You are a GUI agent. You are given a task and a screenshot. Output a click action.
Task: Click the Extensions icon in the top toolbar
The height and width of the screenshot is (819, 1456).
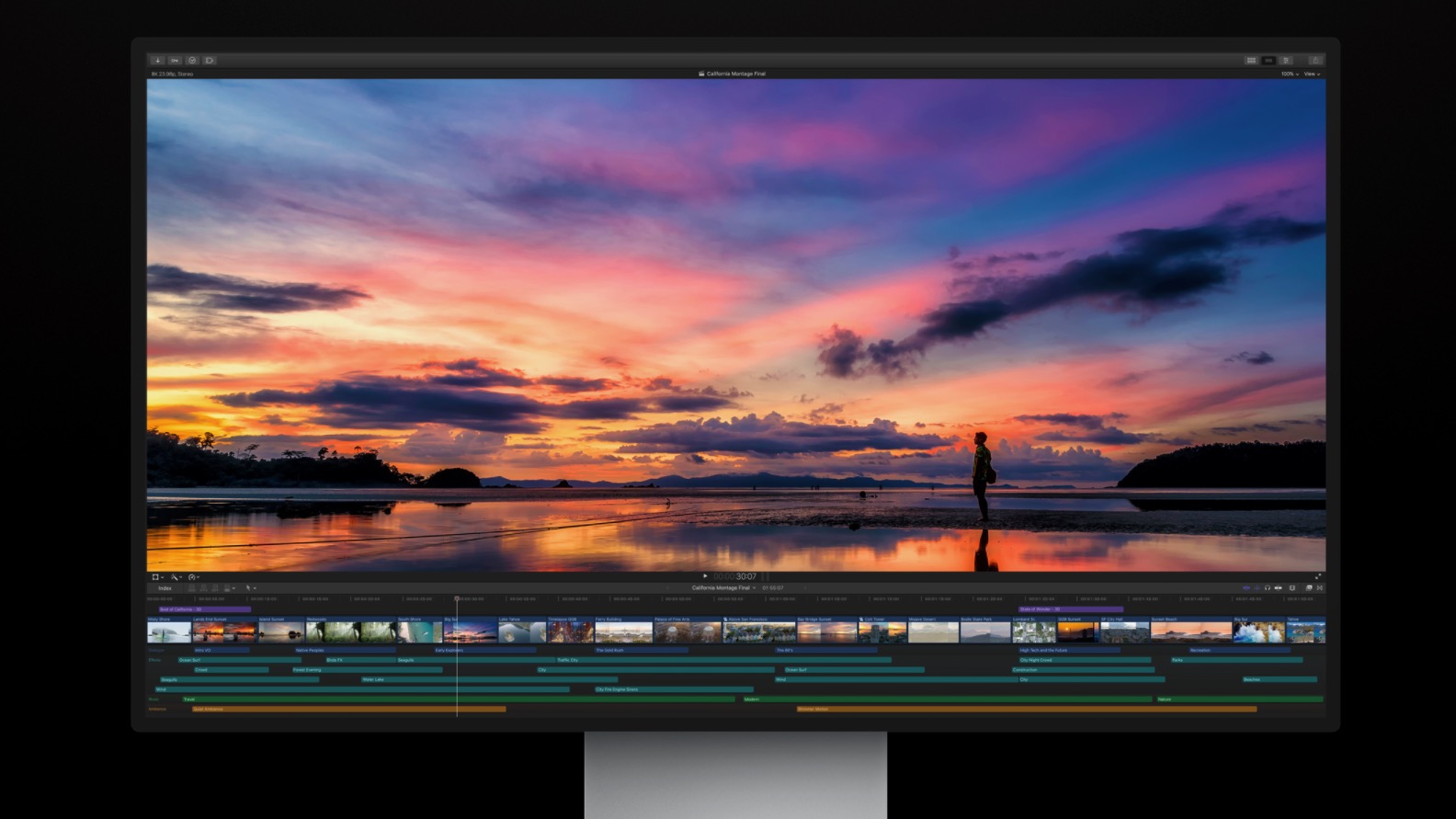[210, 61]
